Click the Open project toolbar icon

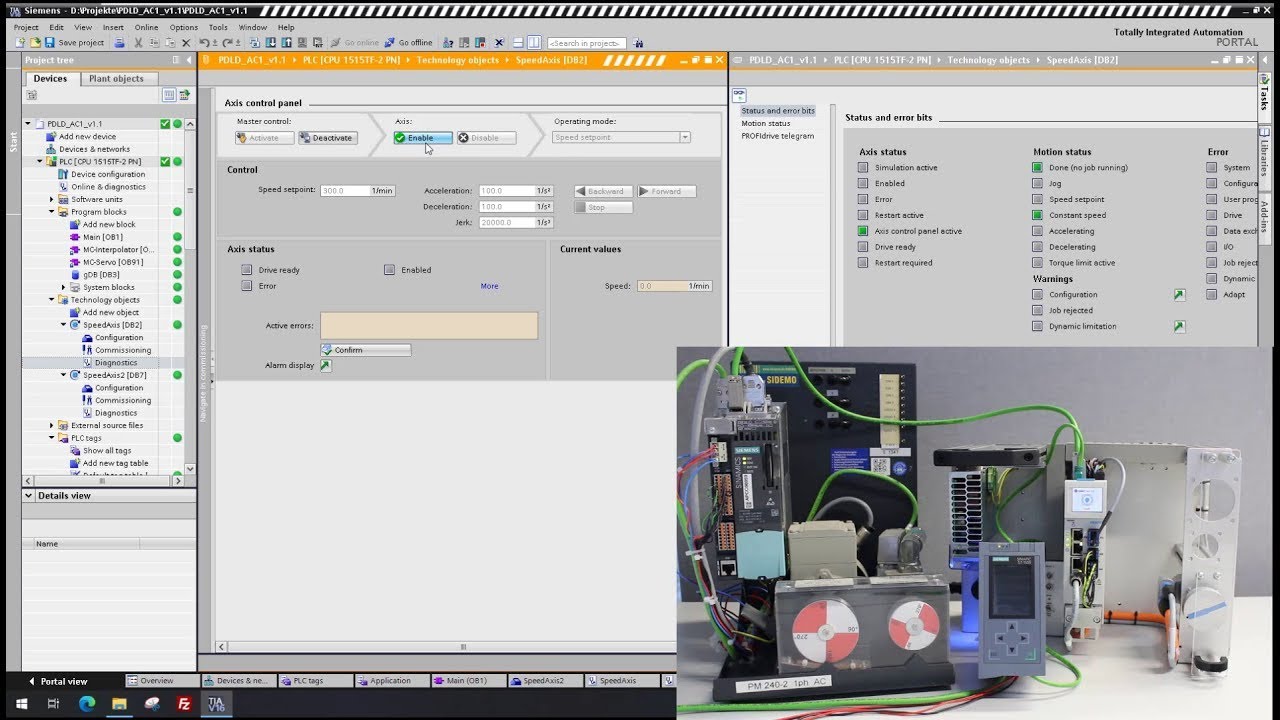pos(35,43)
